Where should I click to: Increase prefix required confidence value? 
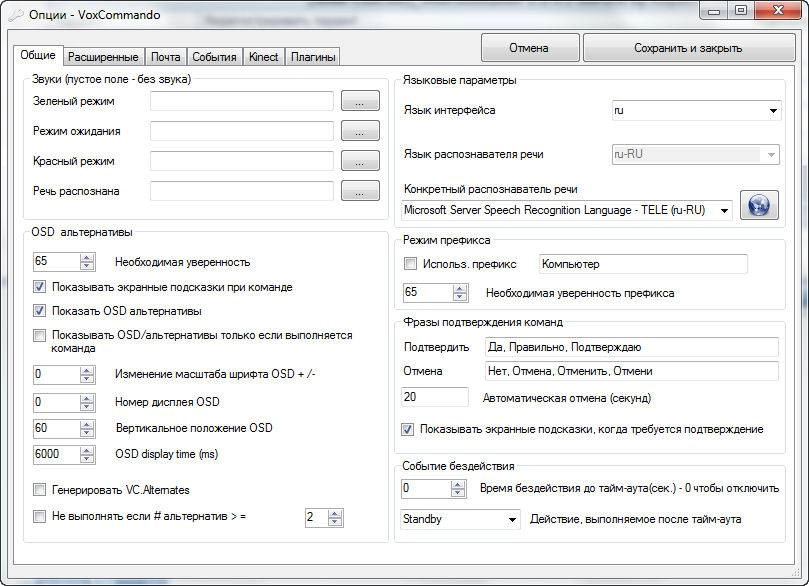460,288
